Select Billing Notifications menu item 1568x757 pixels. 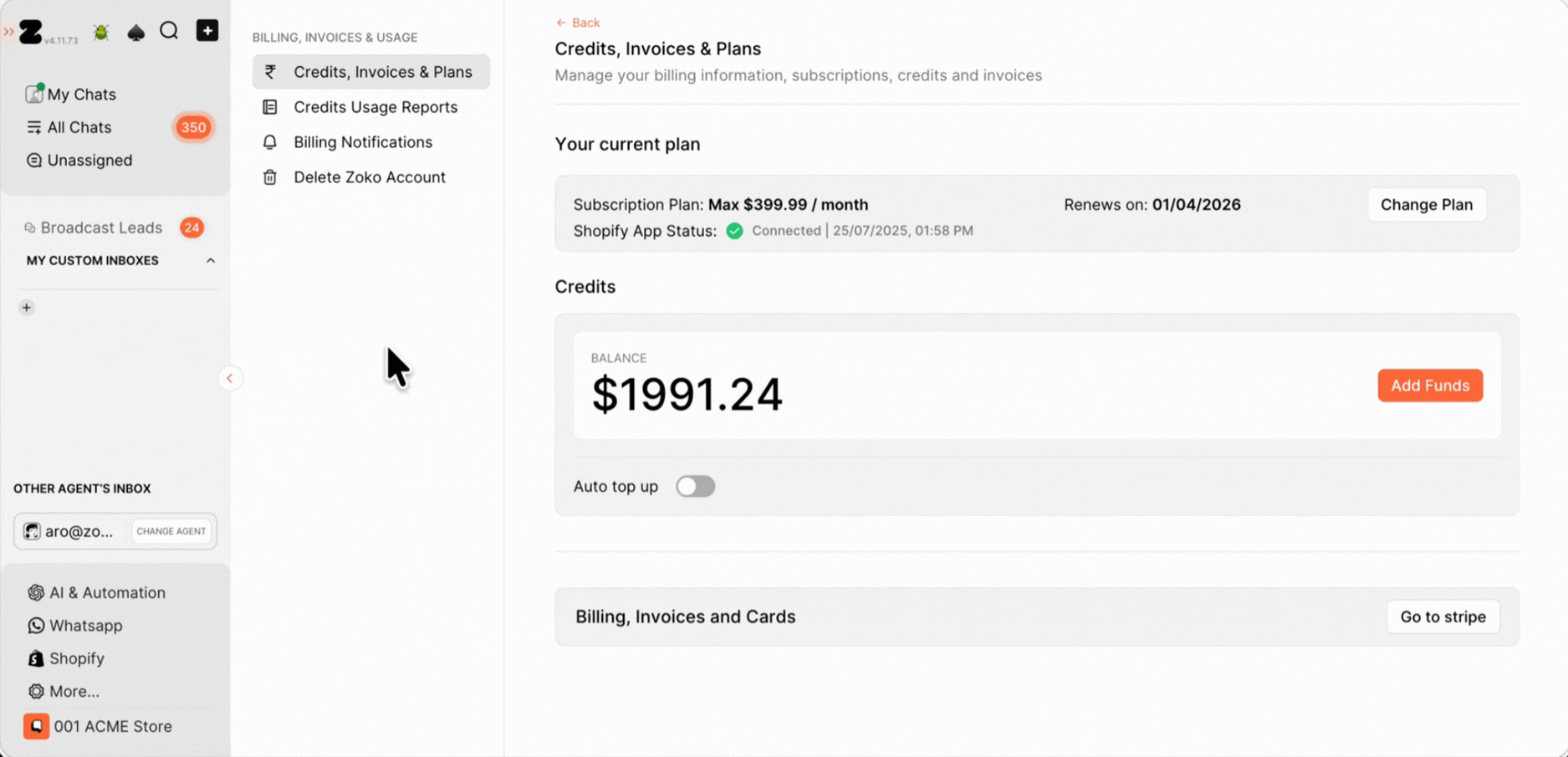coord(362,142)
